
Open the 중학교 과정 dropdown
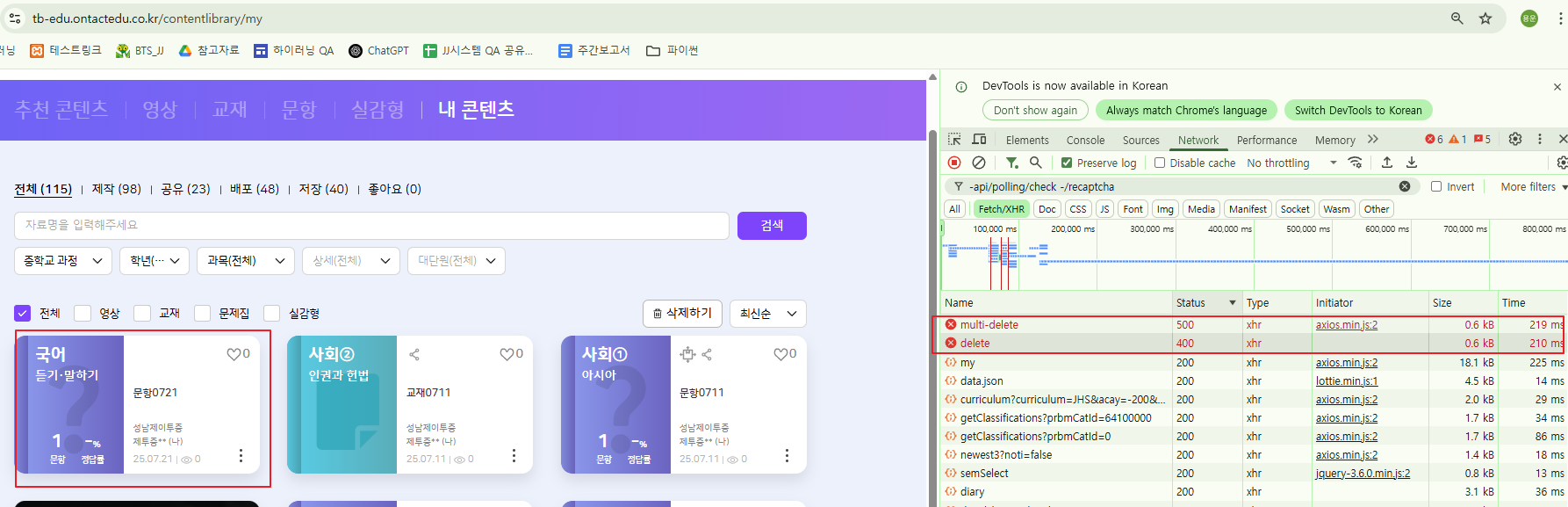63,261
